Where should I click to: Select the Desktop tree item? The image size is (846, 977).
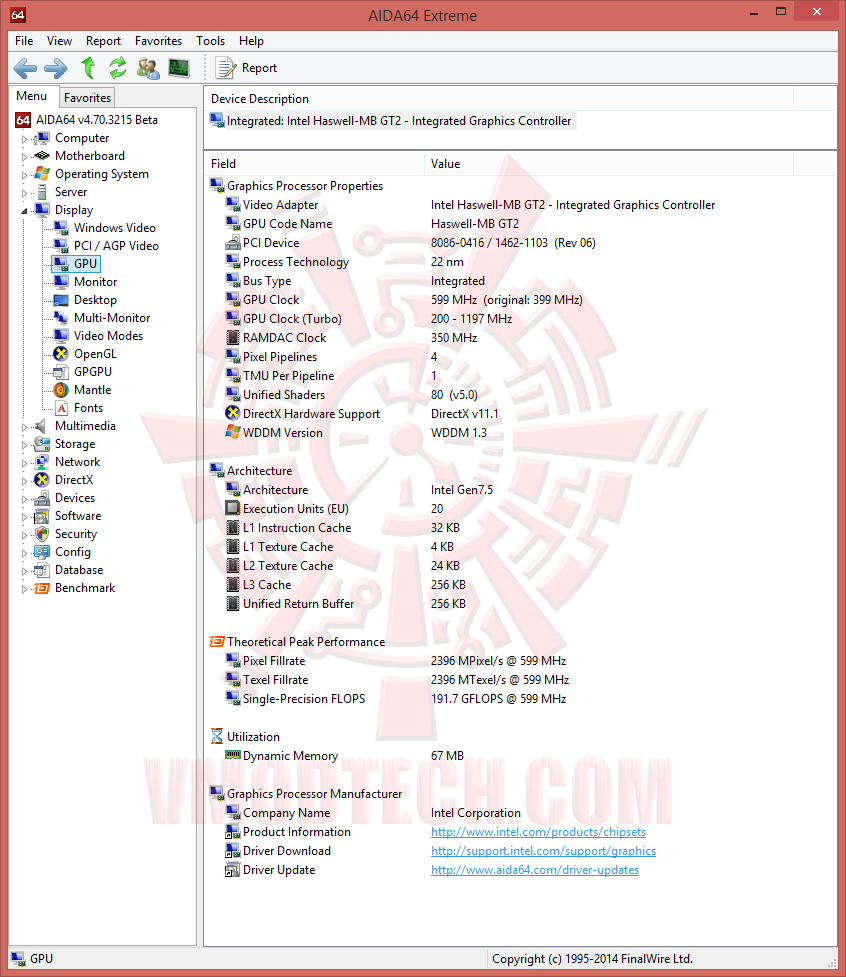pyautogui.click(x=95, y=300)
